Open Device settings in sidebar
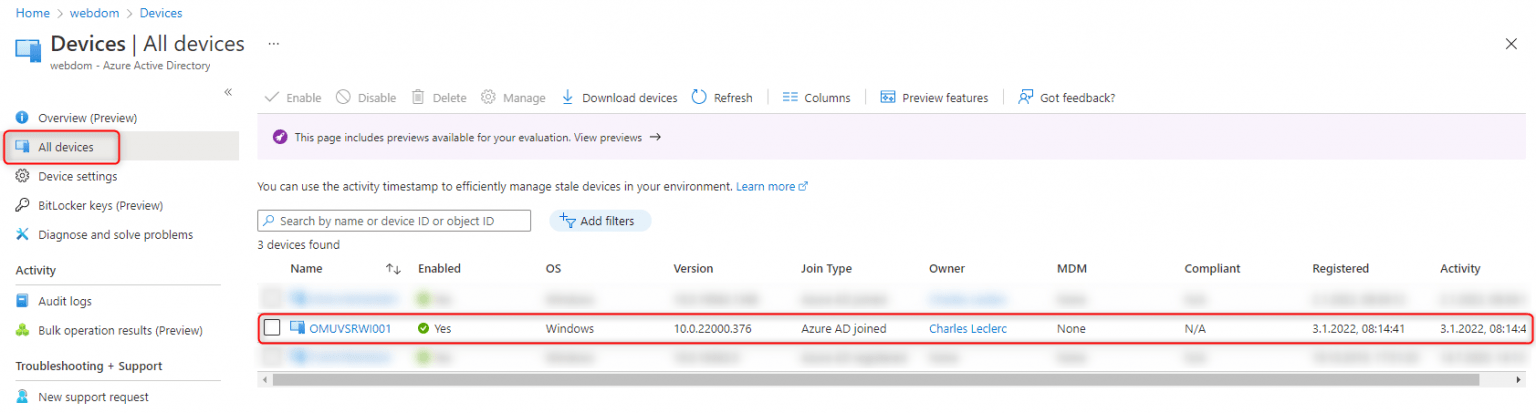This screenshot has height=413, width=1536. point(78,176)
